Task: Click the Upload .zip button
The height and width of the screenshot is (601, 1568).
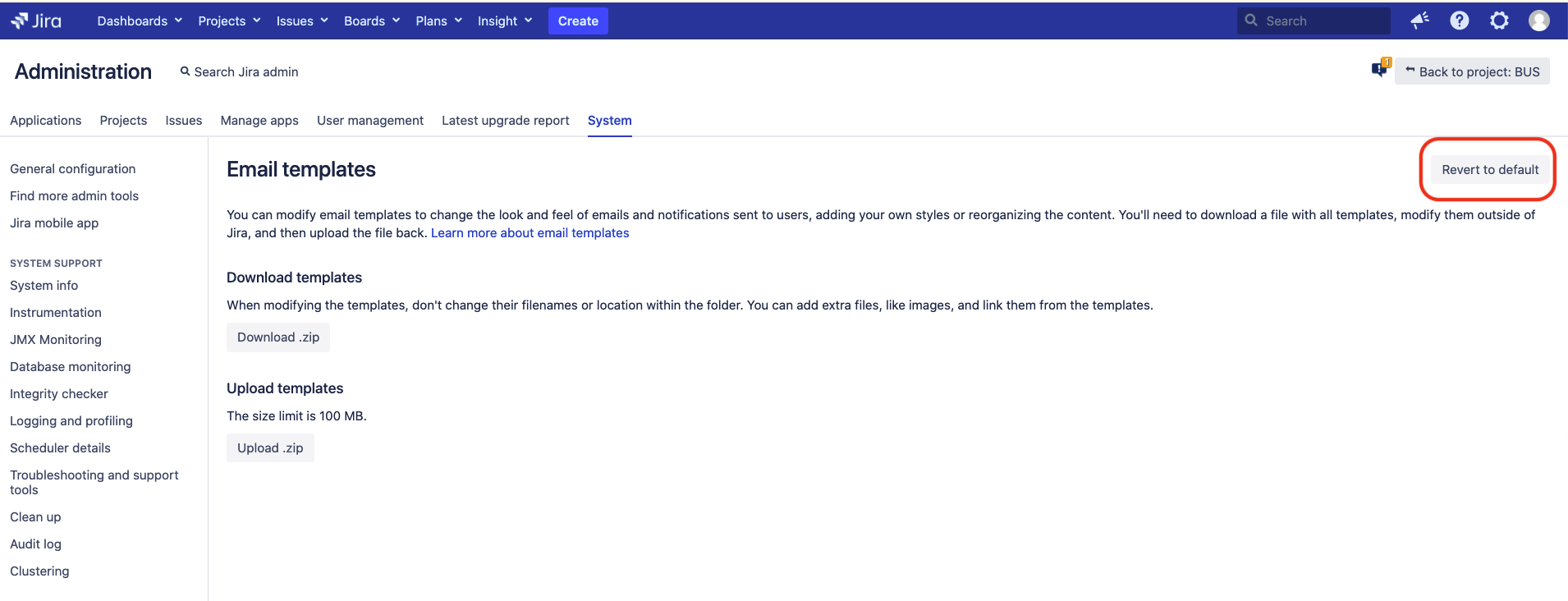Action: coord(270,447)
